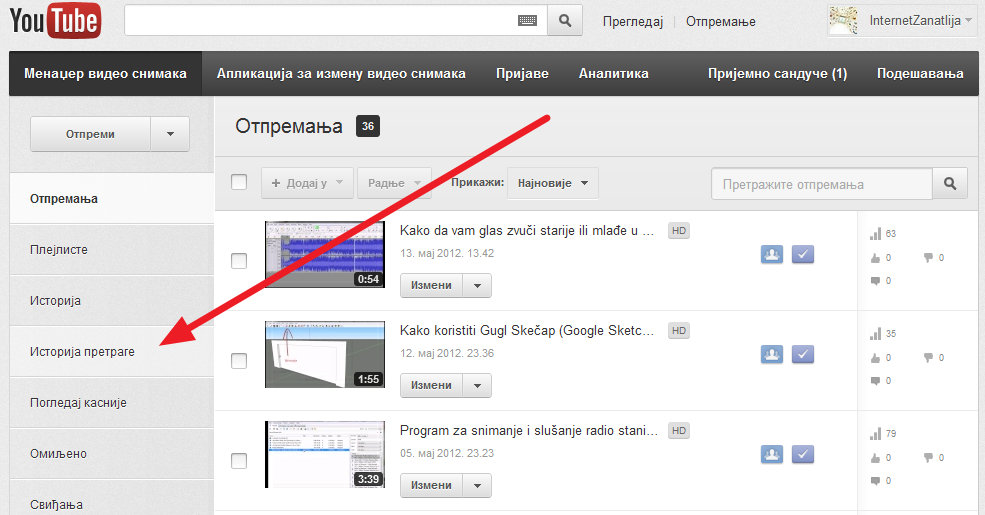Click into the Претражите отпремања search field
The image size is (985, 515).
pos(820,184)
